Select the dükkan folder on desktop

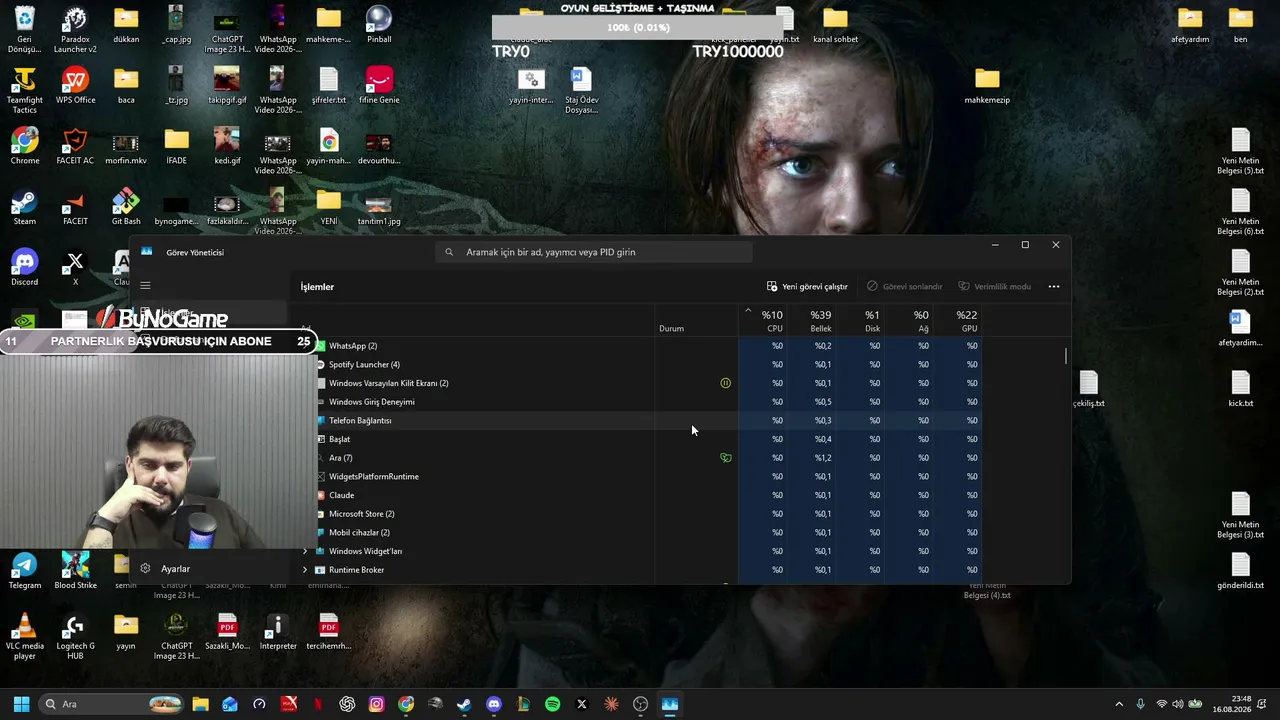pos(126,25)
